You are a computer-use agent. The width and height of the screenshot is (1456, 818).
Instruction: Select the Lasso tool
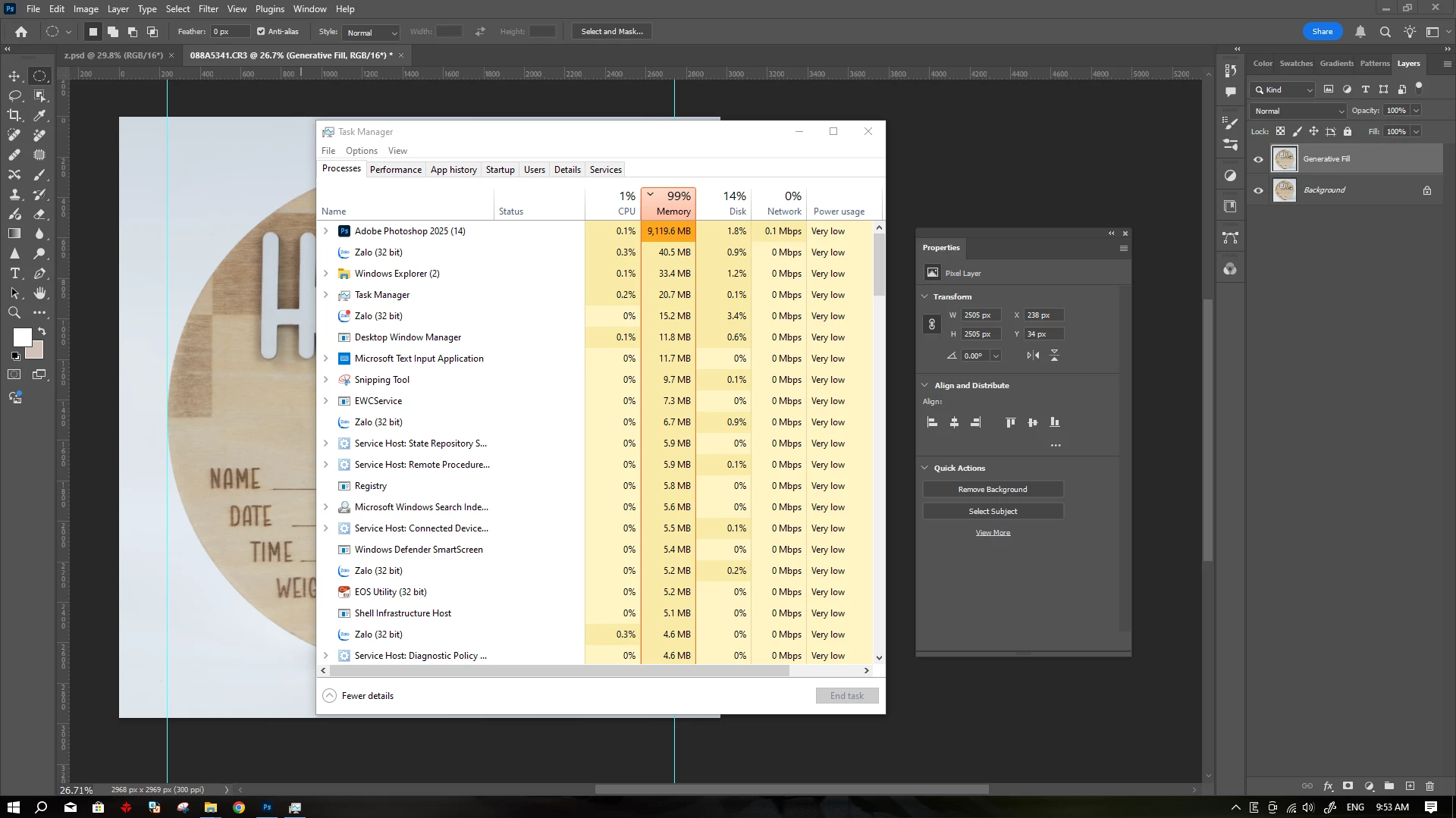[14, 96]
